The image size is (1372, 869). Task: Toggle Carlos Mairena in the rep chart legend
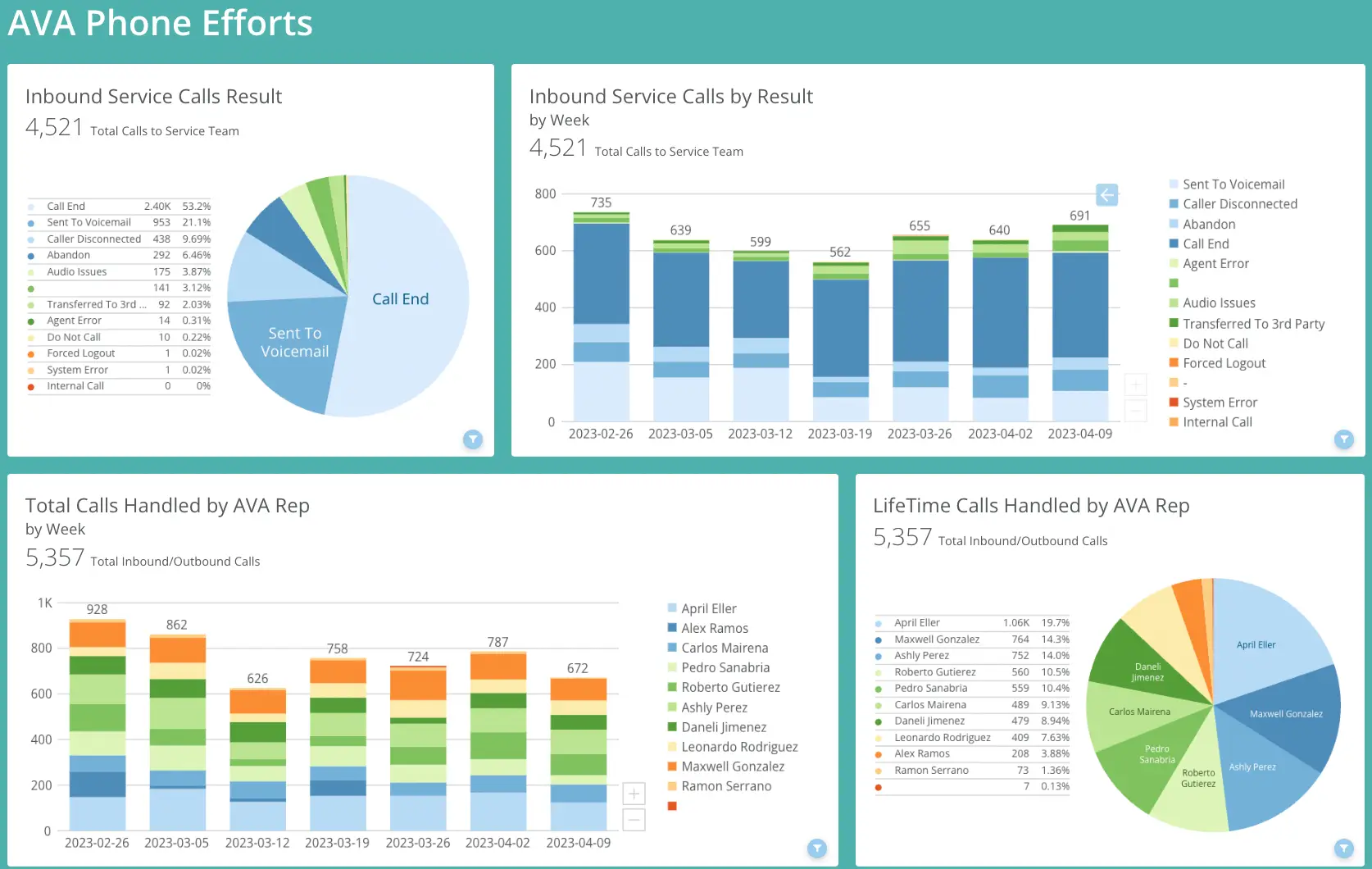718,648
